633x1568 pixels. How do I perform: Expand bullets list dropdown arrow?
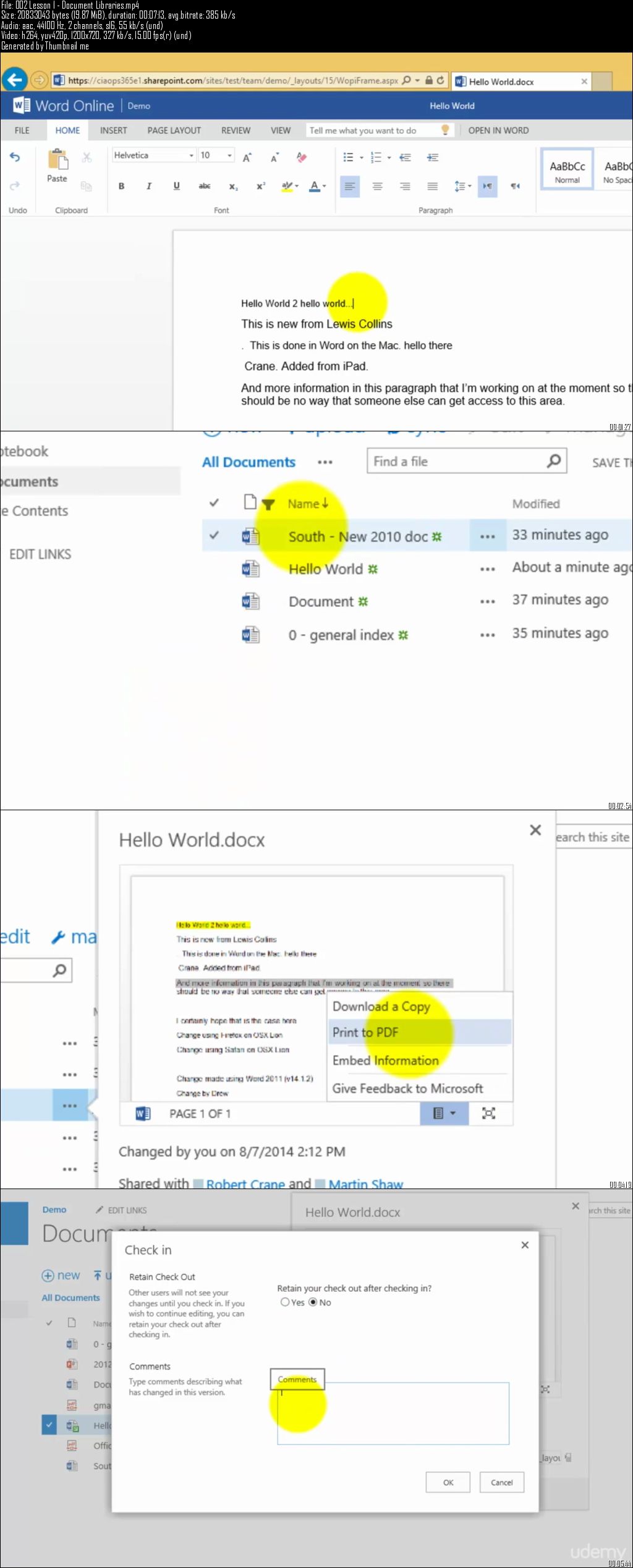[362, 158]
